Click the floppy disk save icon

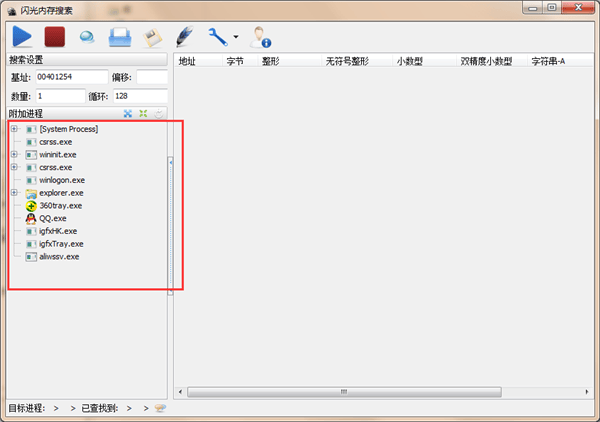pyautogui.click(x=152, y=37)
